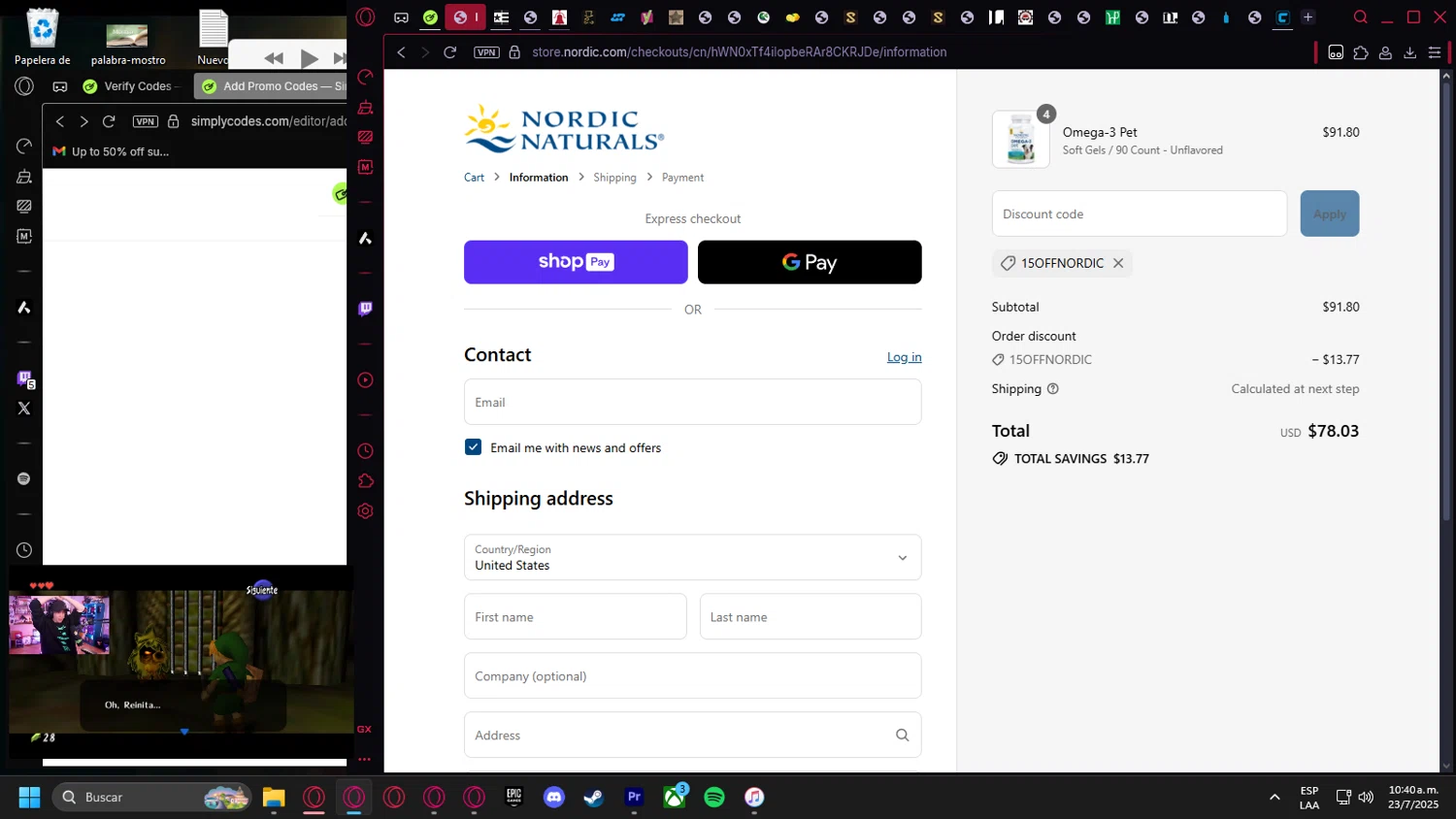Image resolution: width=1456 pixels, height=819 pixels.
Task: Open the volume control in system tray
Action: point(1366,798)
